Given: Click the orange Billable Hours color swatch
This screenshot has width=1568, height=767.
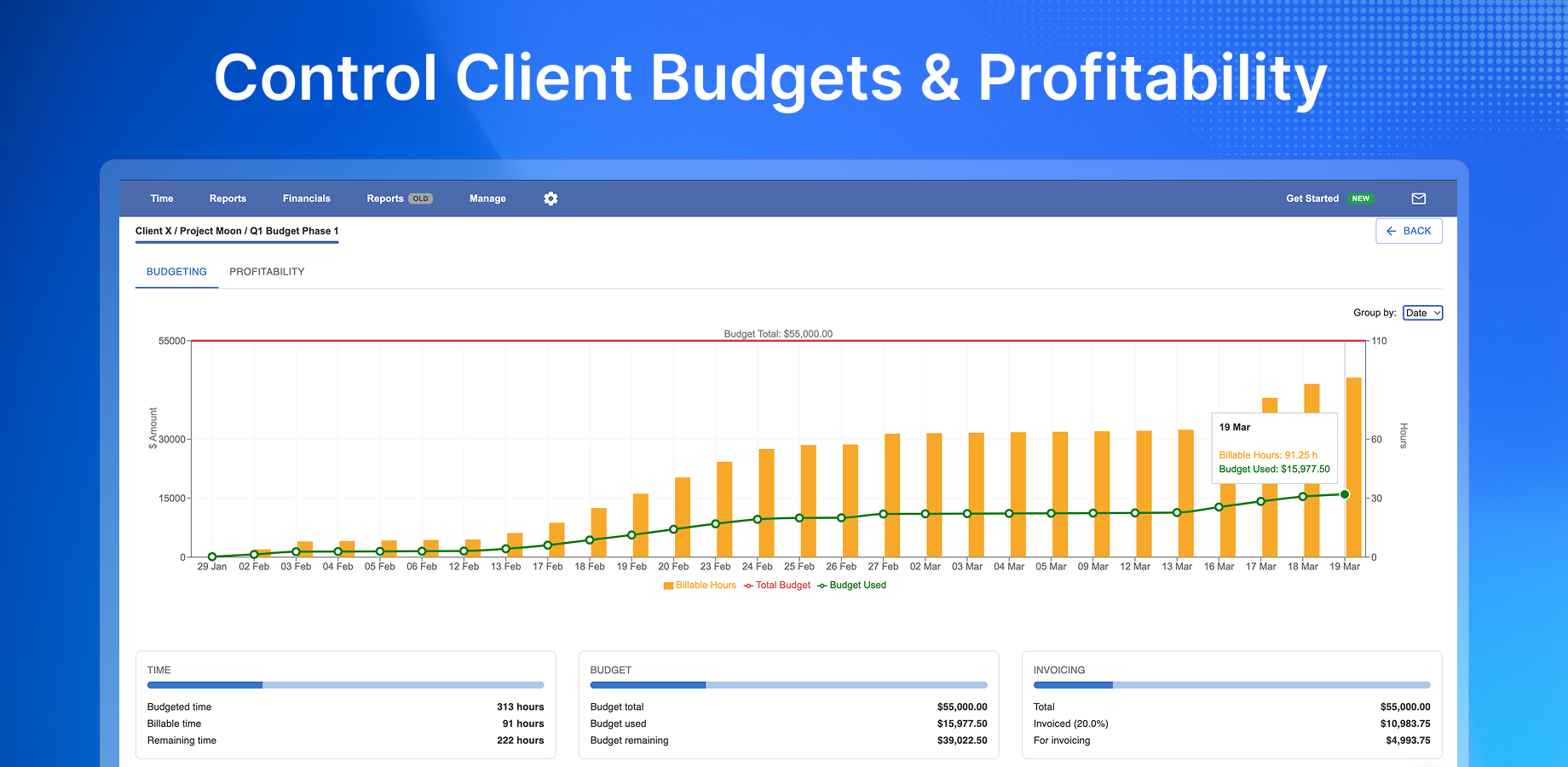Looking at the screenshot, I should [668, 585].
